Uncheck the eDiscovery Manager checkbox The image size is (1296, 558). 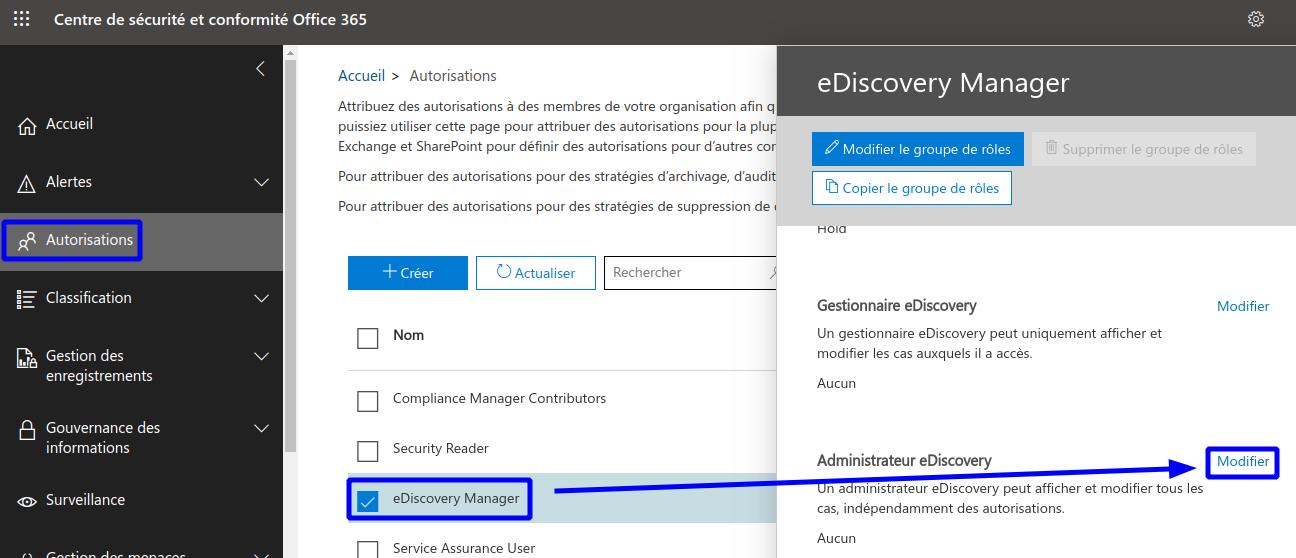(x=368, y=501)
